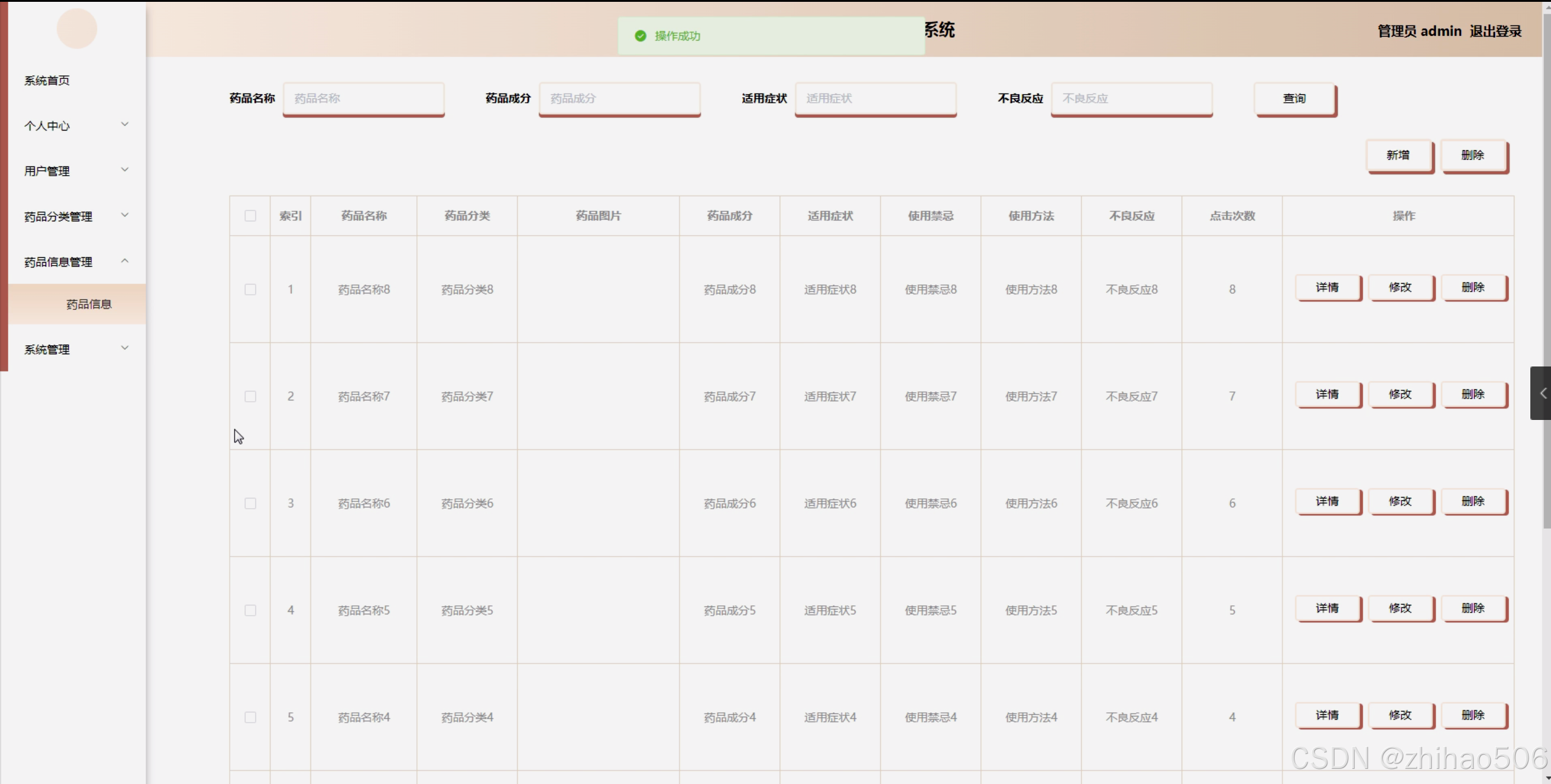Toggle the select-all checkbox in table header
This screenshot has width=1551, height=784.
click(x=250, y=216)
